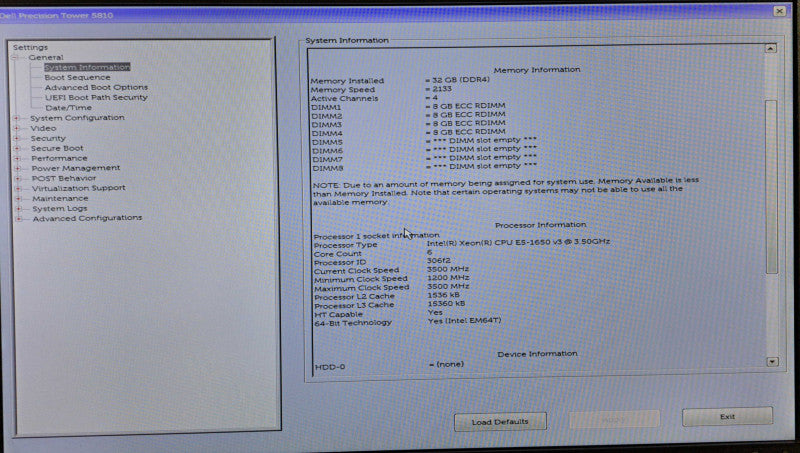The image size is (800, 453).
Task: Click the DIMM1 row label
Action: [326, 107]
